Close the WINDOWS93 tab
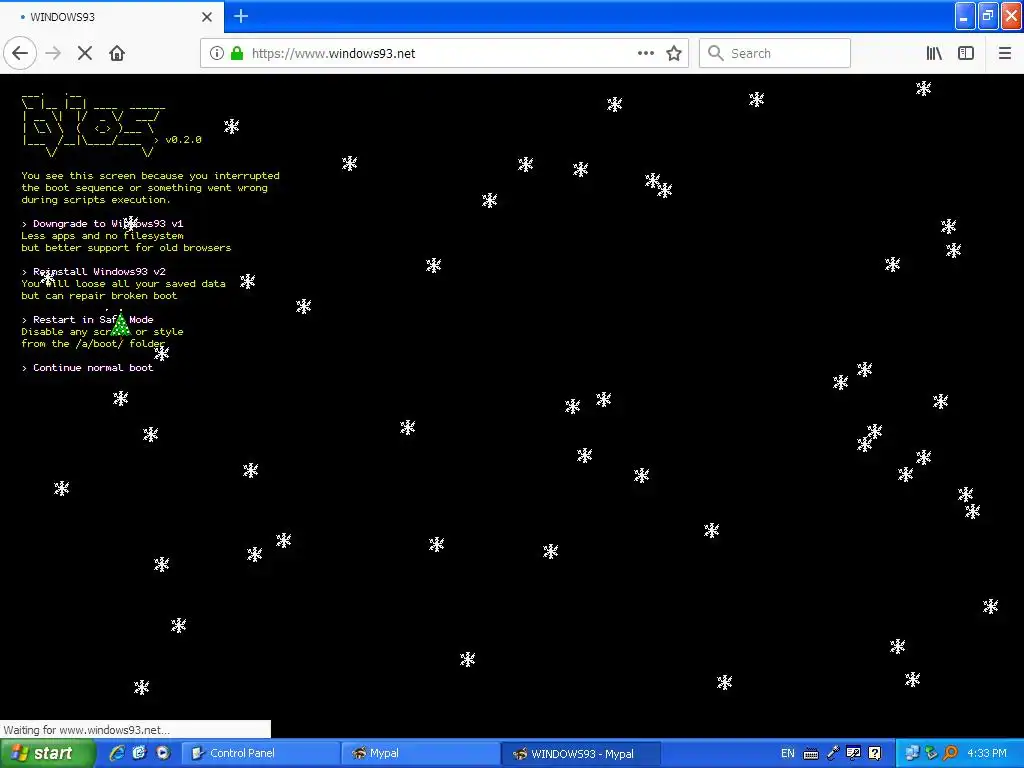 [x=207, y=17]
